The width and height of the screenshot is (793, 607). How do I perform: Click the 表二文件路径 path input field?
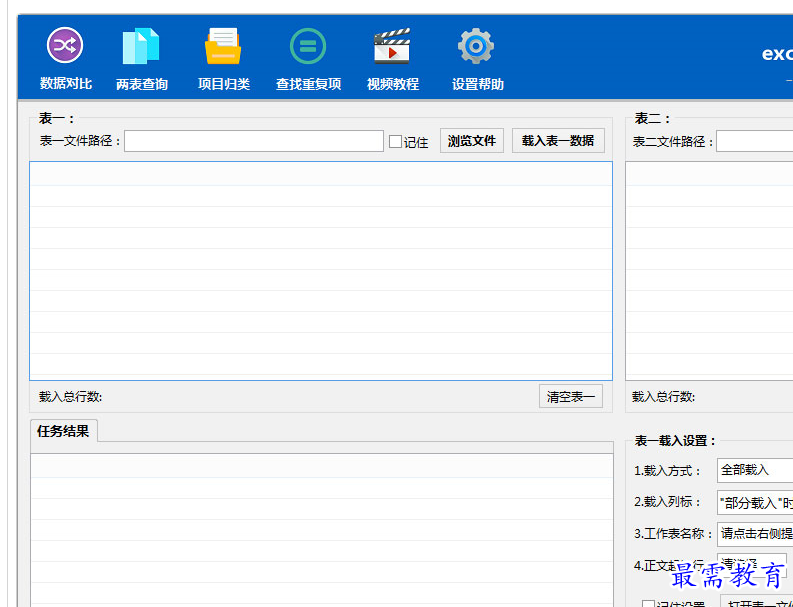754,141
